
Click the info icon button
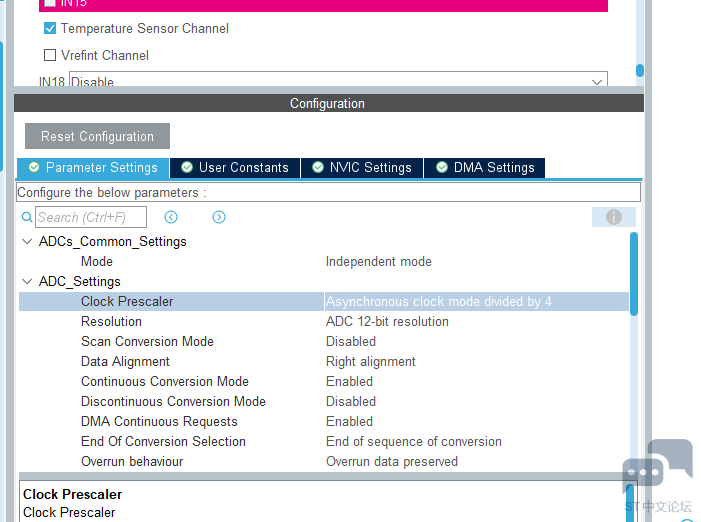614,217
